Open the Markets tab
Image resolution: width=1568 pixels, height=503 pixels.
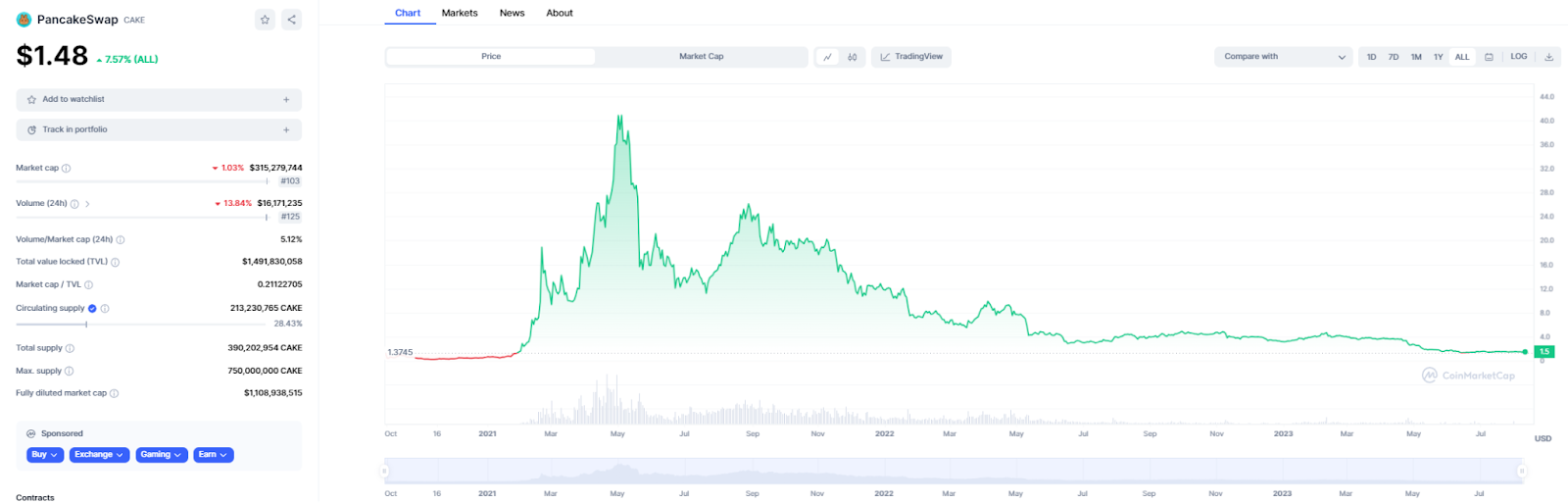[x=460, y=14]
